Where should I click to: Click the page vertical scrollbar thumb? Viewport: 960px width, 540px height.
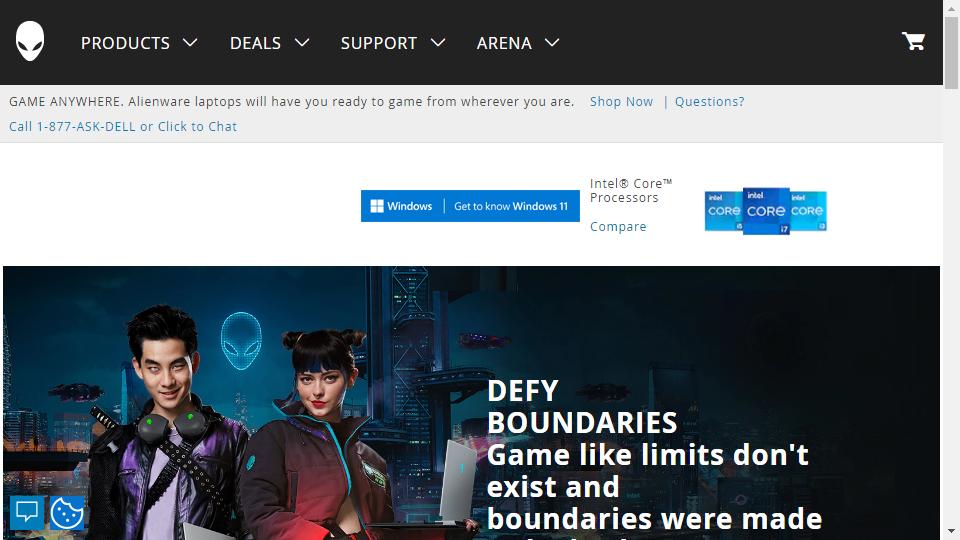click(951, 53)
